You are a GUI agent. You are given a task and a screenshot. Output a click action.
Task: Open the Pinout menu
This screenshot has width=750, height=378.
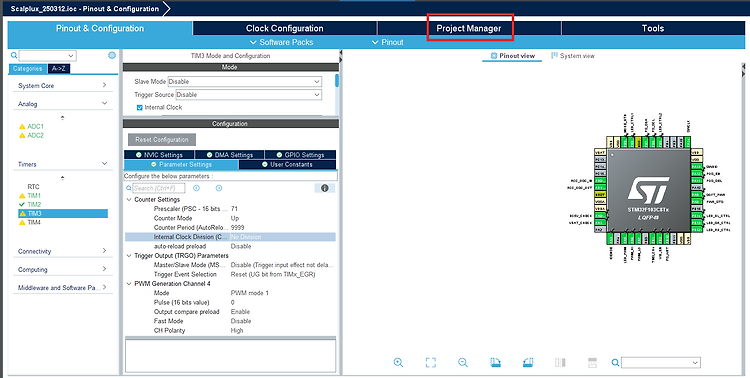tap(388, 42)
